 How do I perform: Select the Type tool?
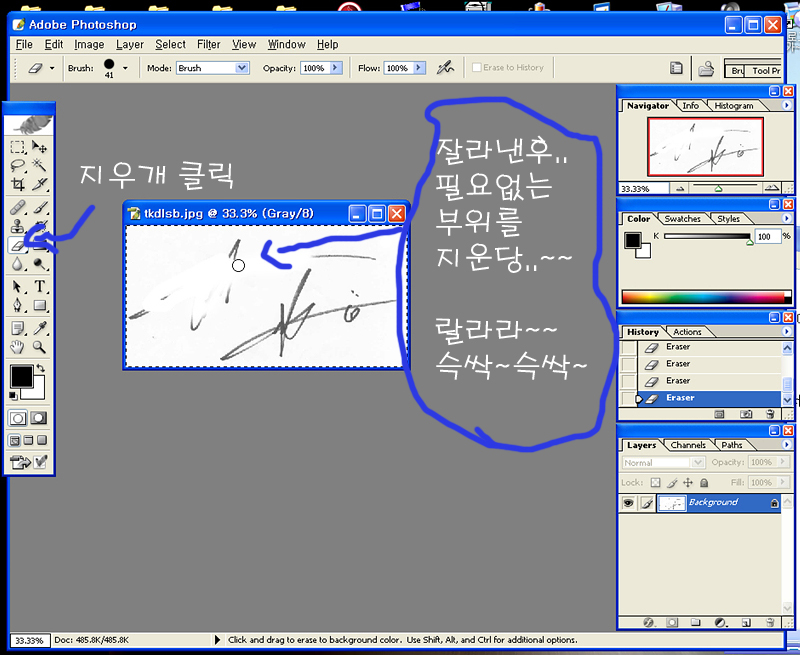pyautogui.click(x=41, y=287)
